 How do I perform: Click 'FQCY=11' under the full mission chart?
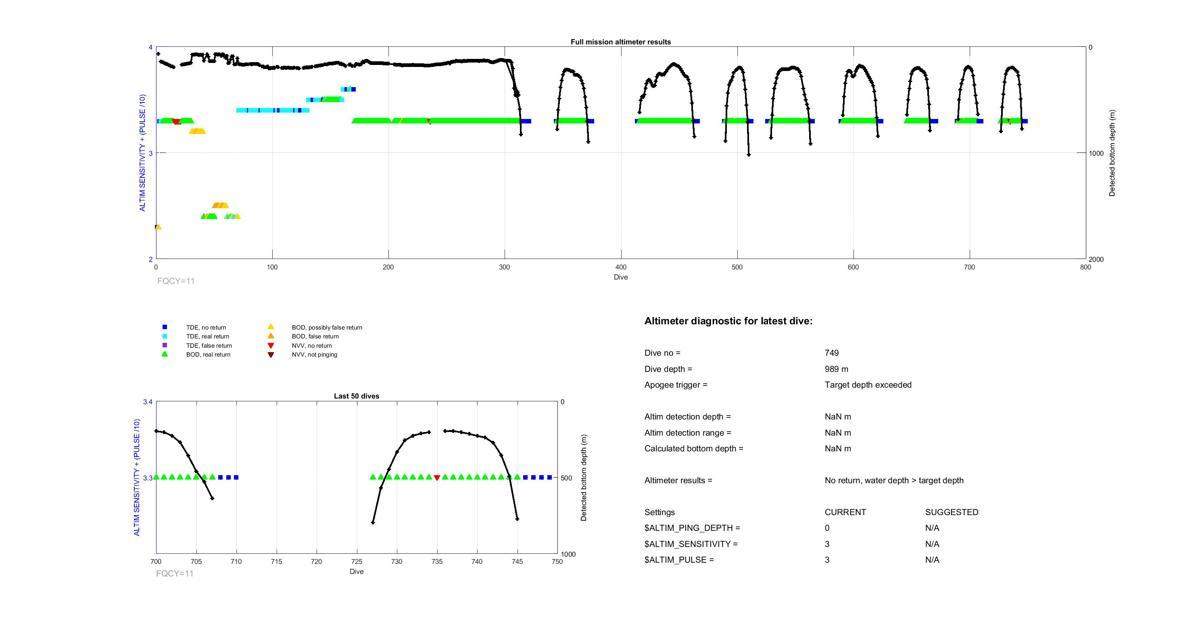tap(175, 281)
